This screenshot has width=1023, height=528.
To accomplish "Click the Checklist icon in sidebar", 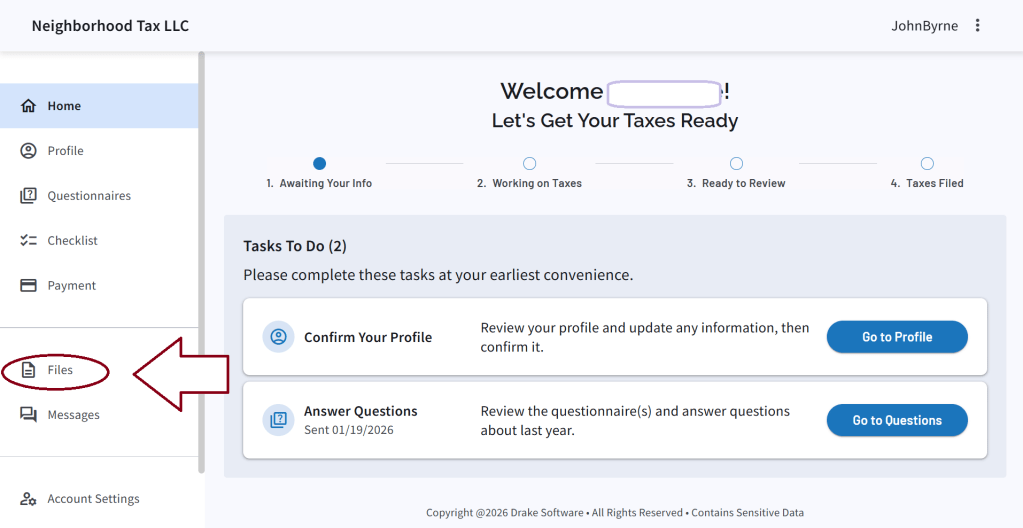I will (x=28, y=241).
